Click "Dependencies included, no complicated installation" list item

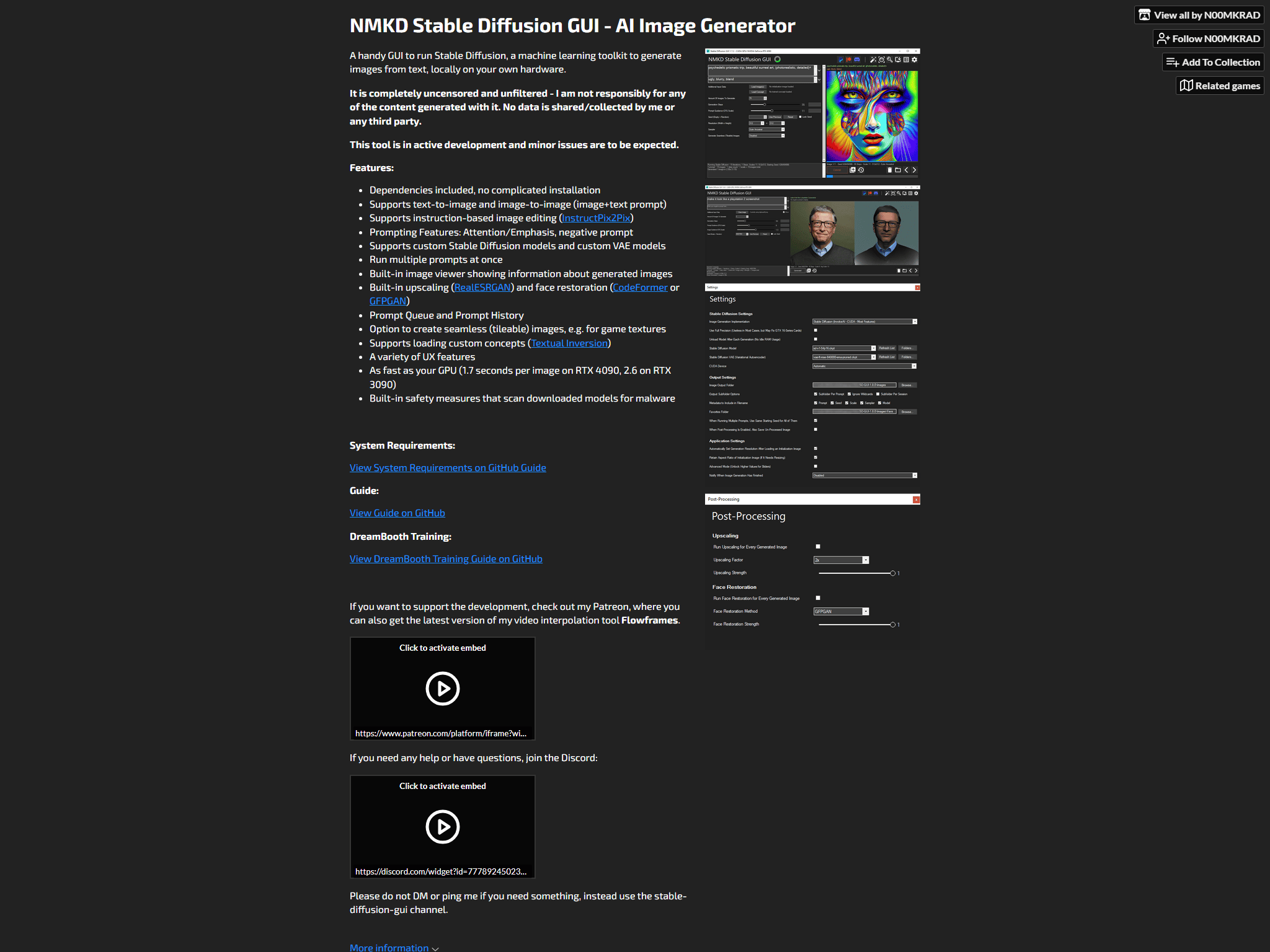(x=485, y=190)
